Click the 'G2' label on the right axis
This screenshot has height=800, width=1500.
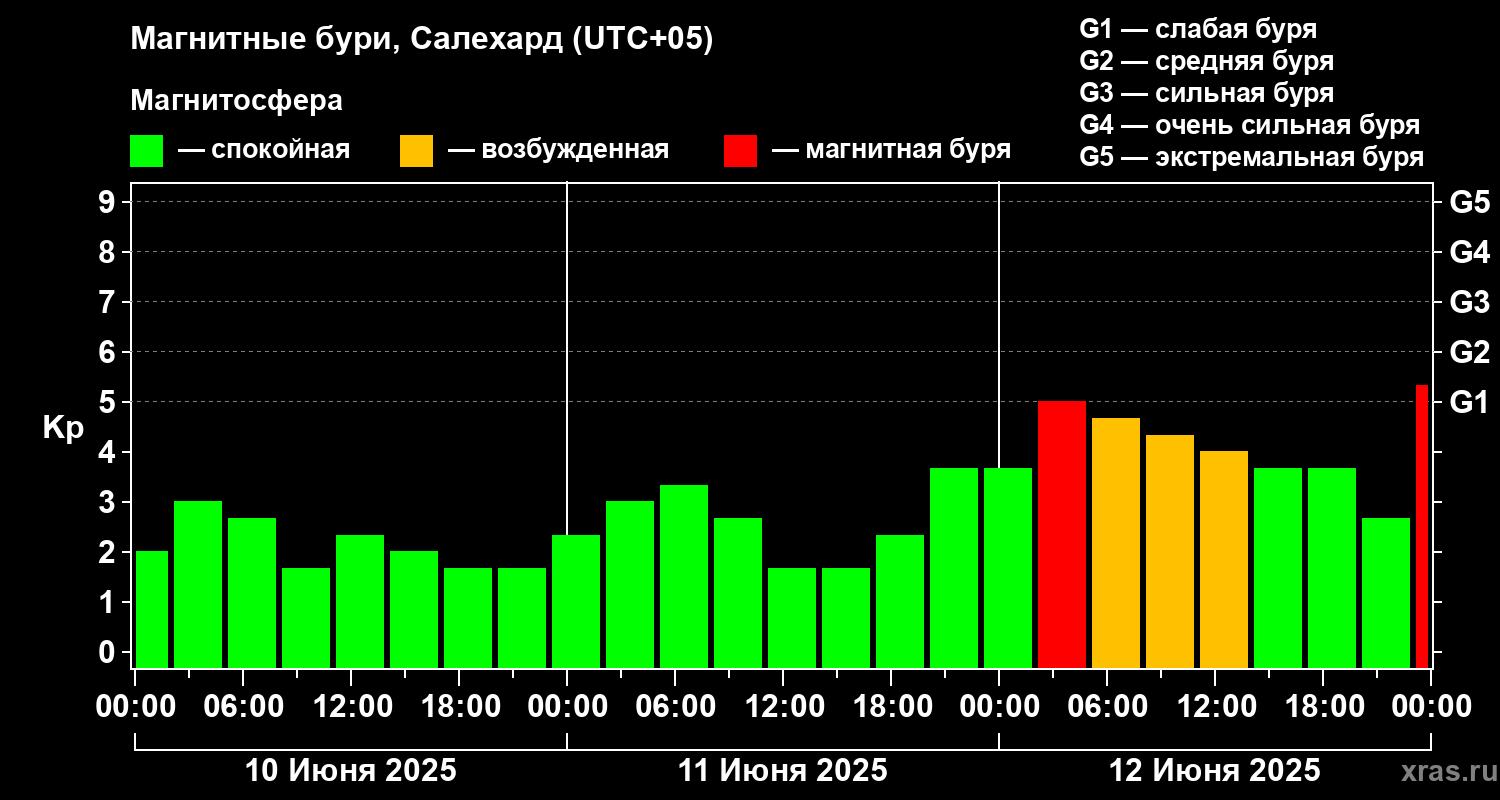click(x=1469, y=352)
